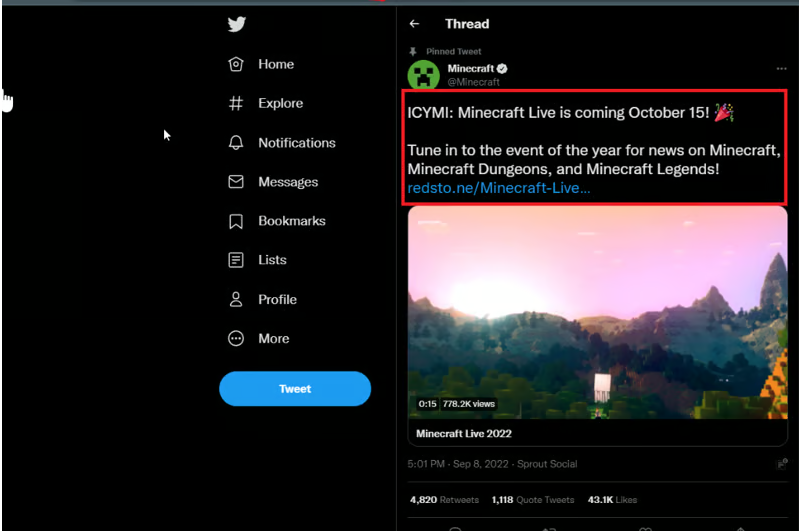799x531 pixels.
Task: Open Bookmarks via the bookmark icon
Action: [235, 221]
